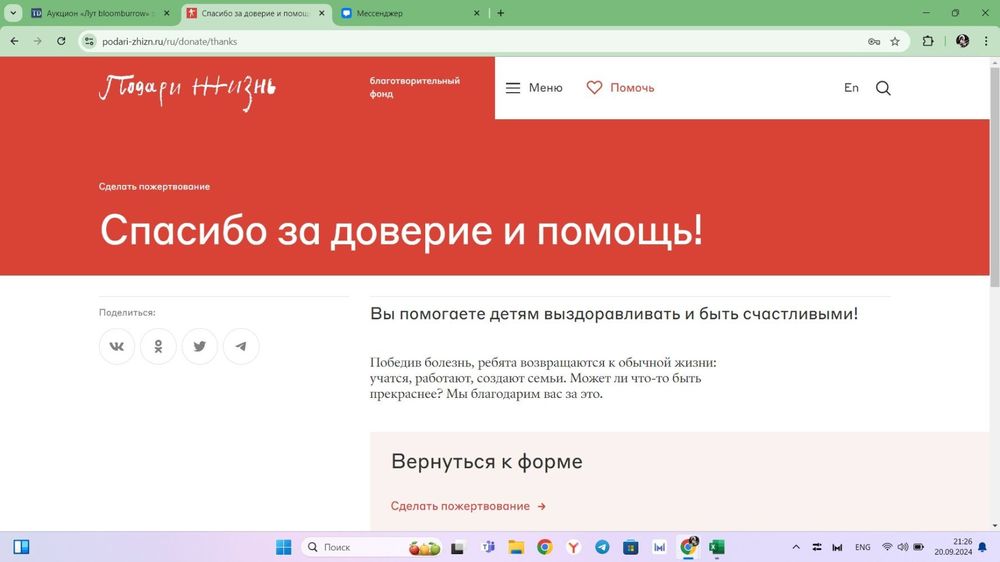The height and width of the screenshot is (562, 1000).
Task: Share via Odnoklassniki icon
Action: coord(158,346)
